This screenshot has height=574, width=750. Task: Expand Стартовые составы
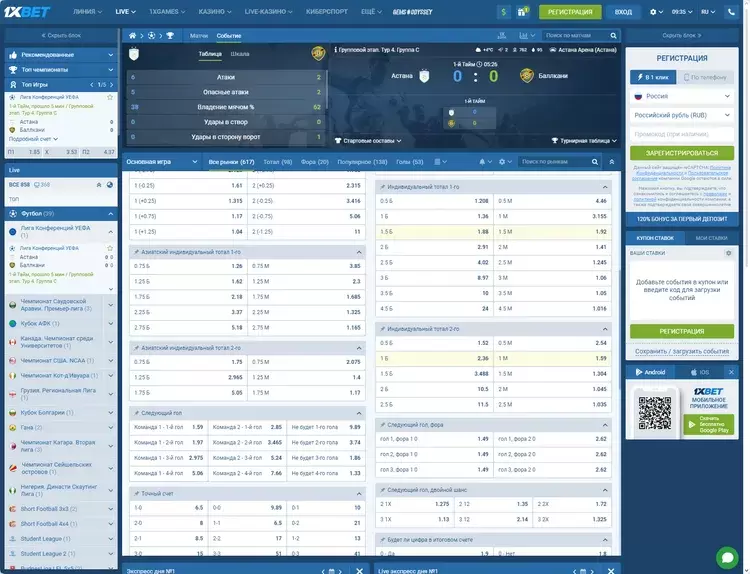point(368,141)
